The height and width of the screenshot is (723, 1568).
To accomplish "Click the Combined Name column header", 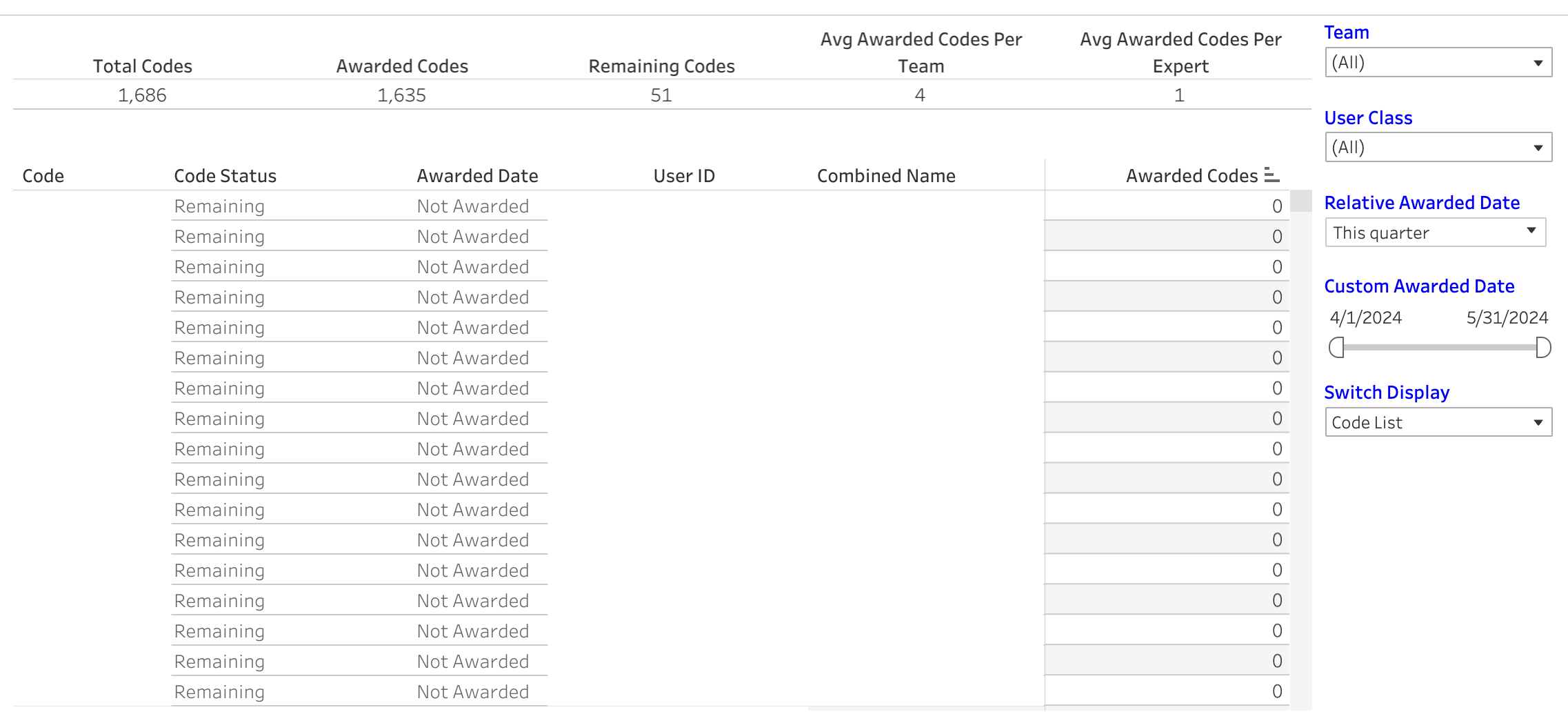I will coord(886,176).
